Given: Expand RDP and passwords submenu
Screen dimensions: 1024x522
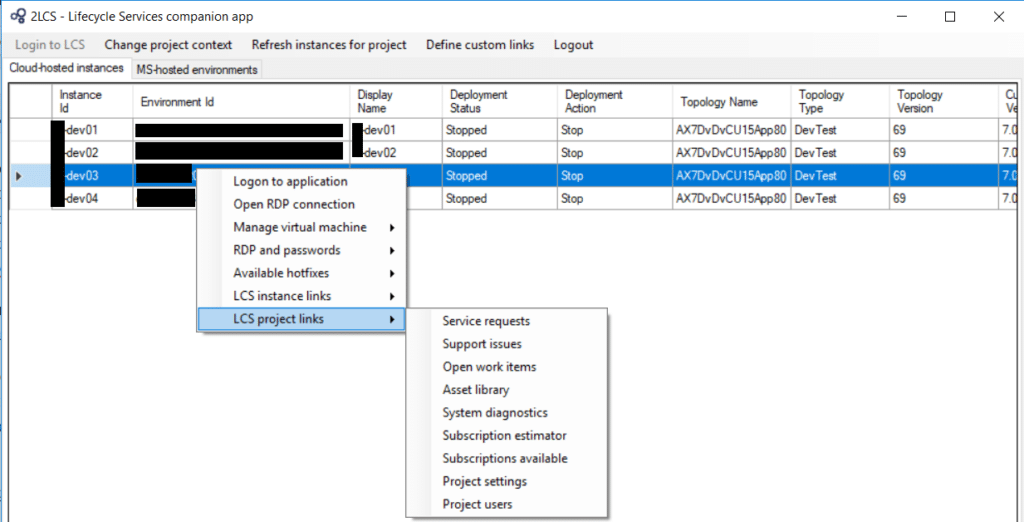Looking at the screenshot, I should click(287, 251).
